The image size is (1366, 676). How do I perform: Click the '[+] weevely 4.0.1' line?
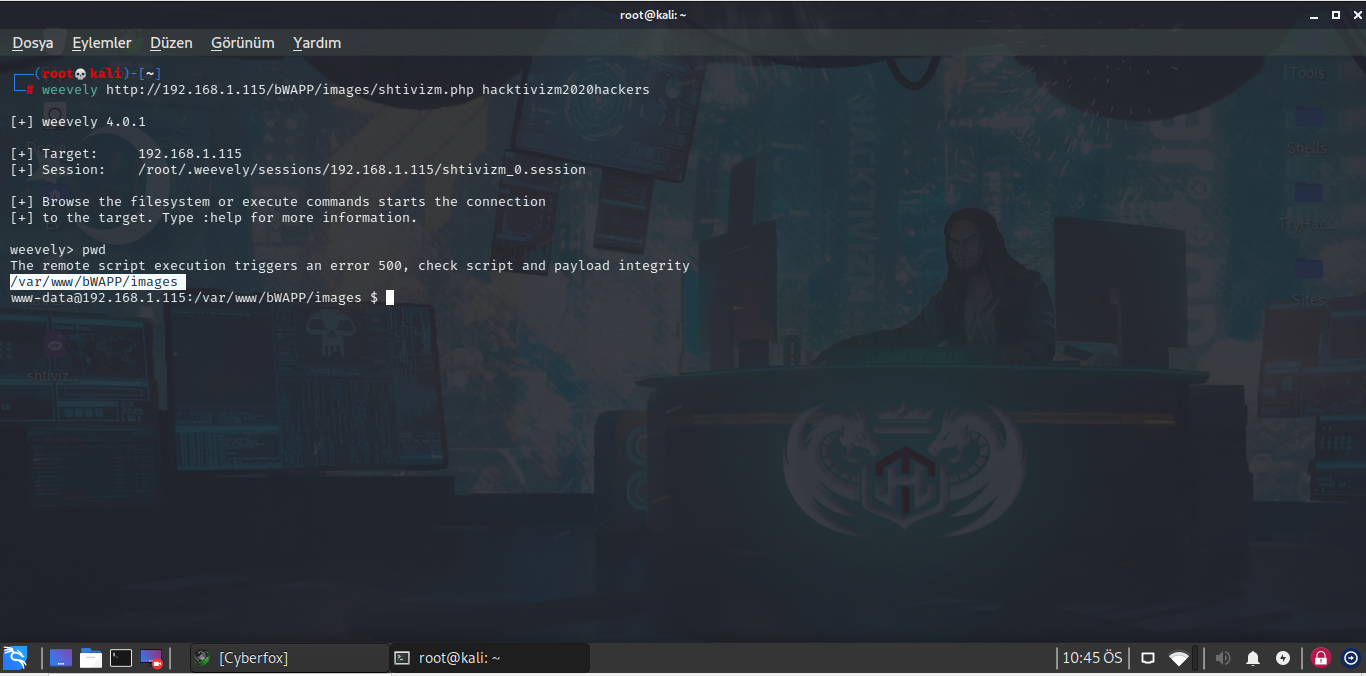[78, 122]
